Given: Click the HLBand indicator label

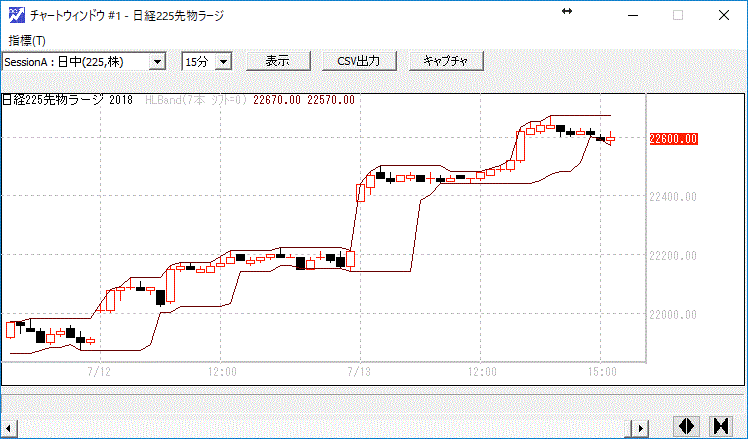Looking at the screenshot, I should point(196,100).
